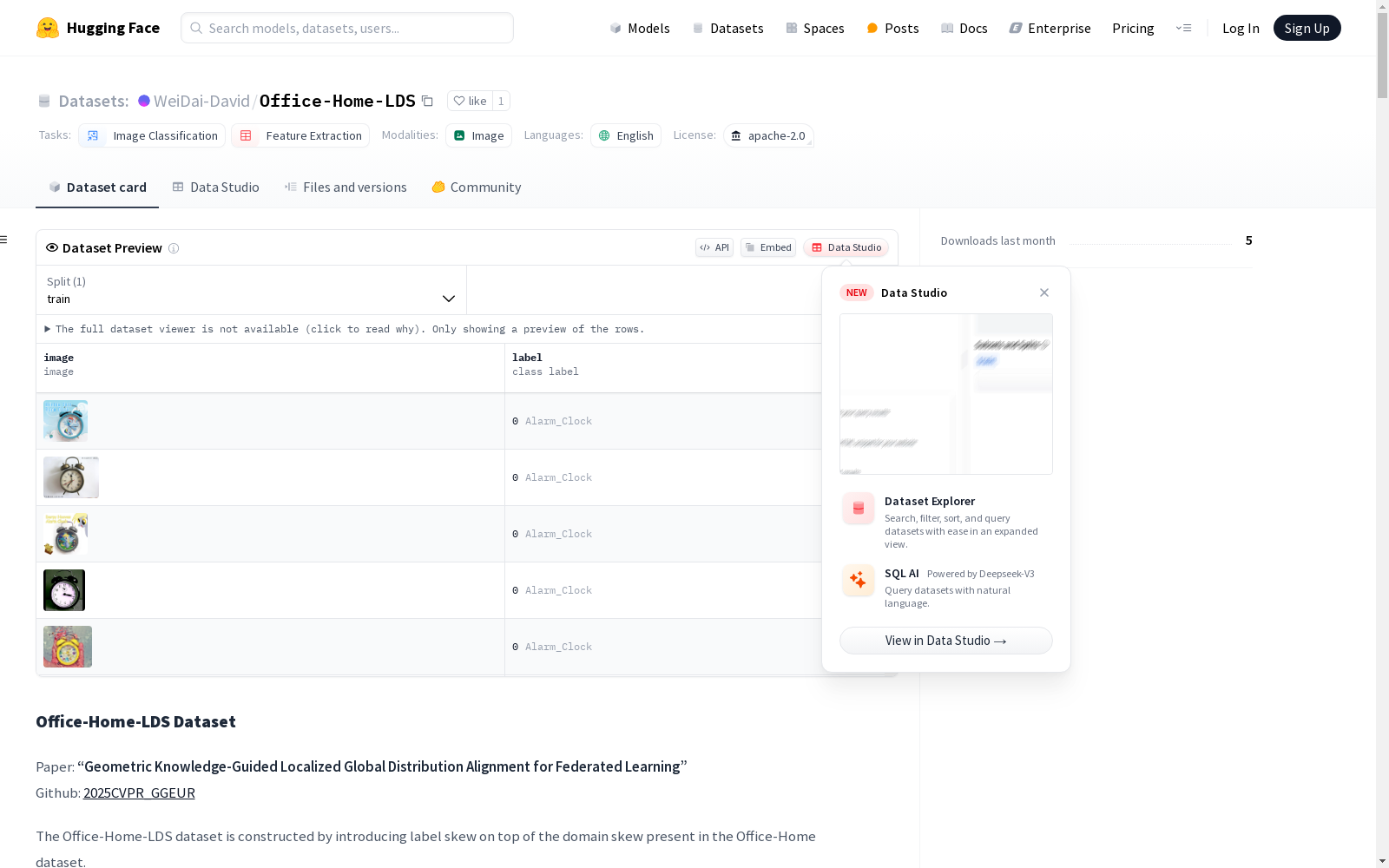Click the apache-2.0 license tag
1389x868 pixels.
coord(768,135)
